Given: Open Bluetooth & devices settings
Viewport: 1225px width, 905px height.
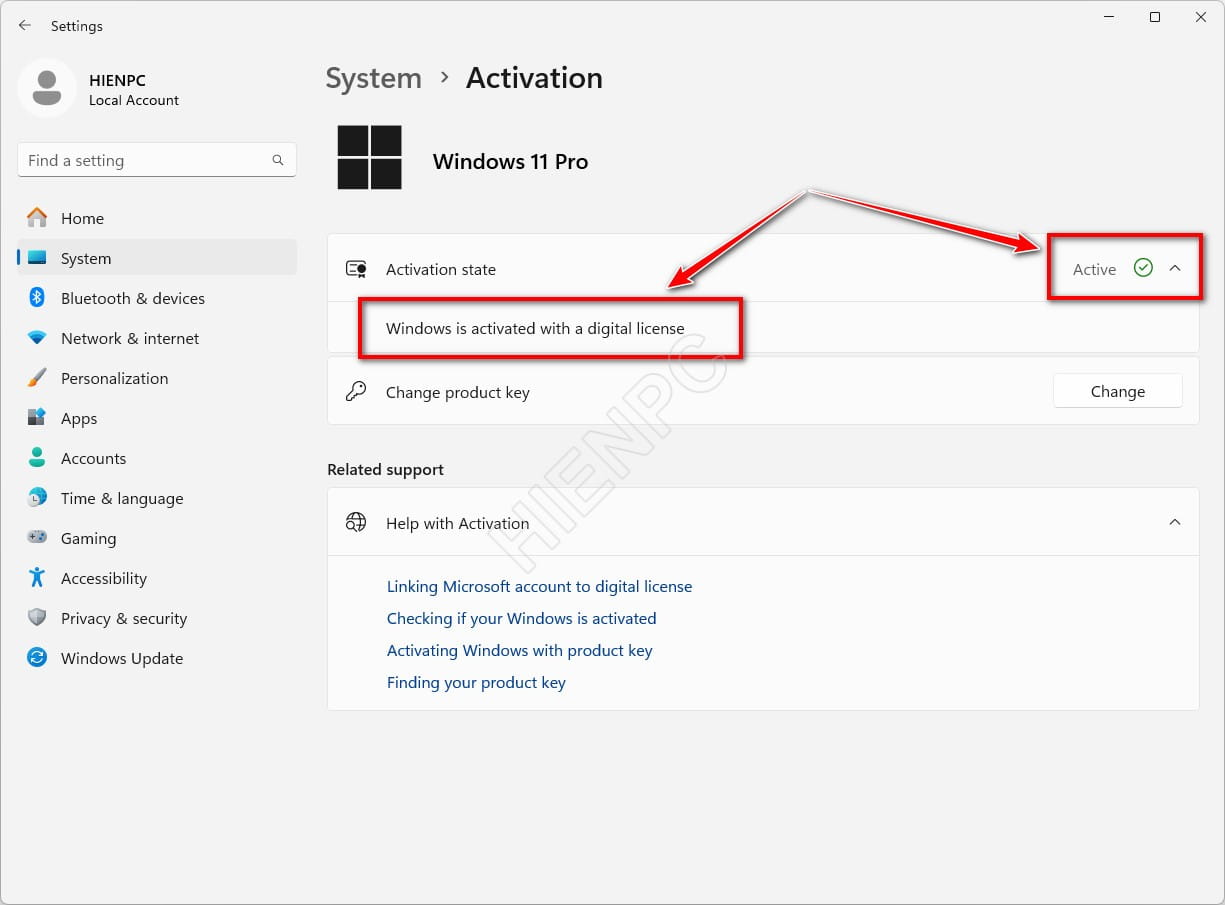Looking at the screenshot, I should pyautogui.click(x=157, y=298).
